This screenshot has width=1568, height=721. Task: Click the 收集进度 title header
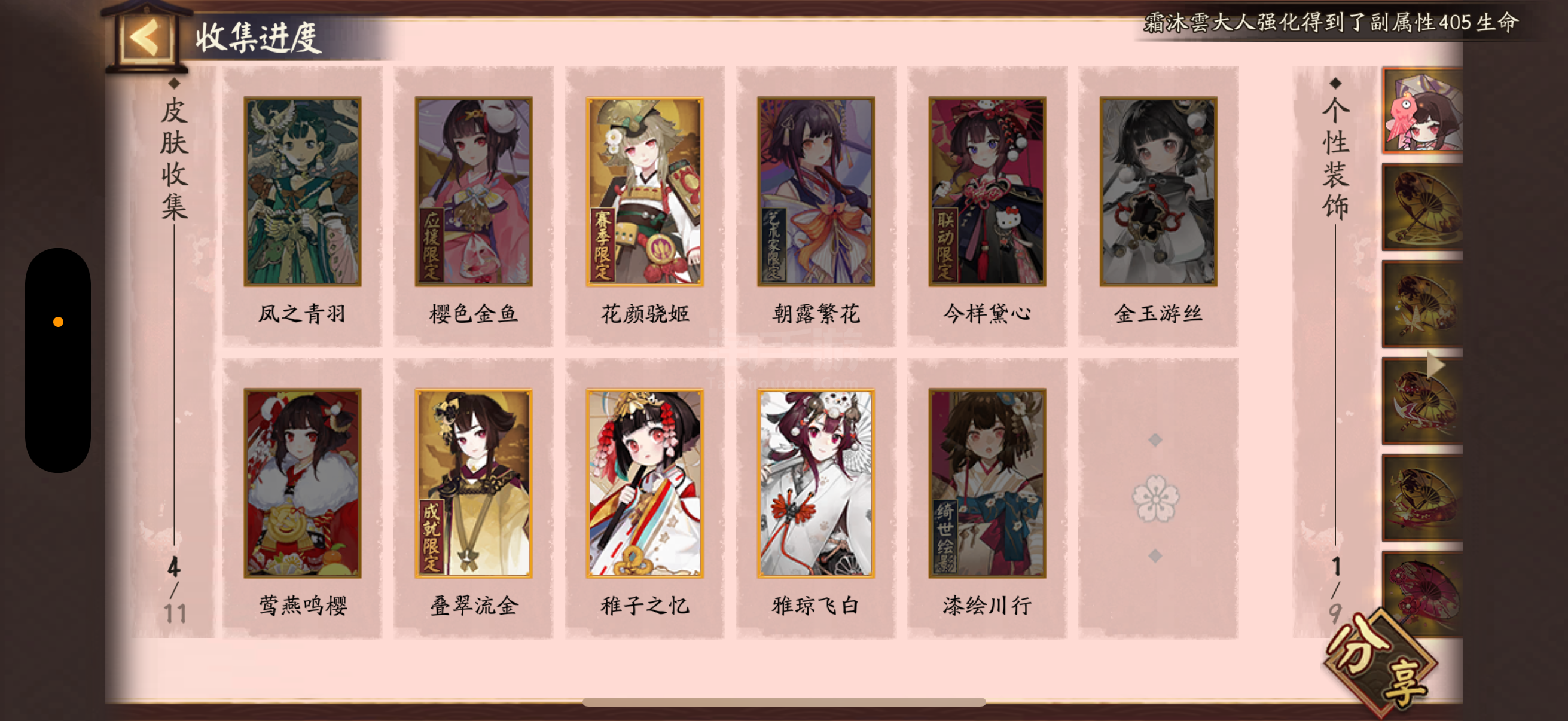[258, 38]
